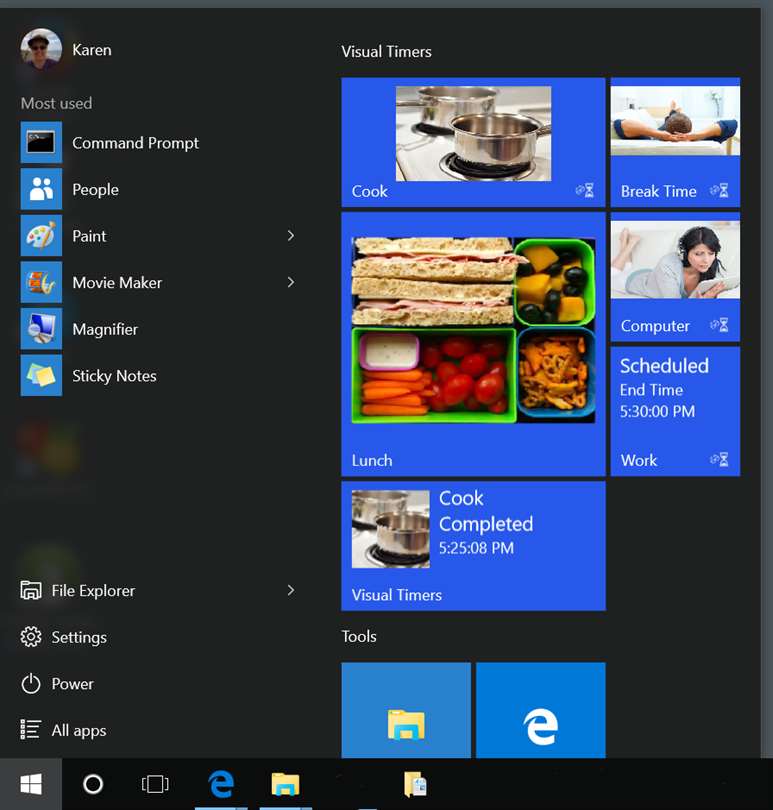773x810 pixels.
Task: Open the Work scheduled timer tile
Action: point(675,411)
